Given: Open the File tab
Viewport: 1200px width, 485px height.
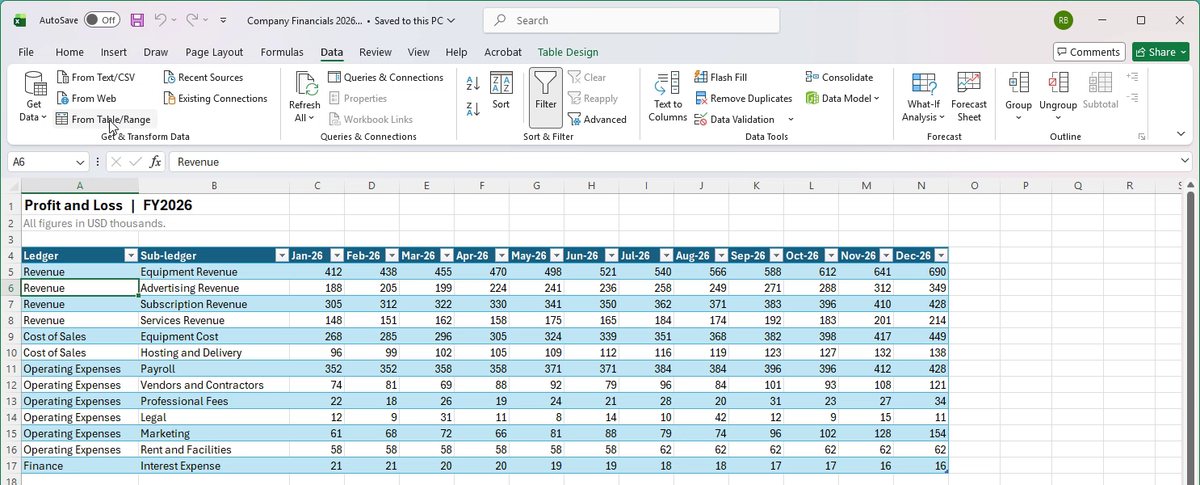Looking at the screenshot, I should (x=26, y=52).
